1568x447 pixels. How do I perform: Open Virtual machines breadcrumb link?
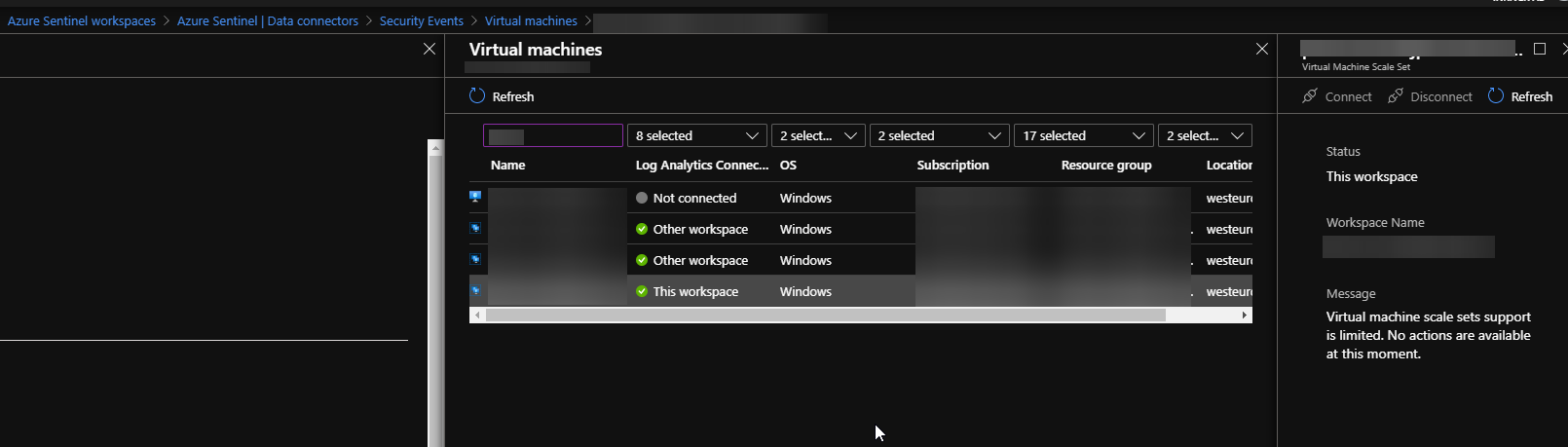pyautogui.click(x=531, y=20)
